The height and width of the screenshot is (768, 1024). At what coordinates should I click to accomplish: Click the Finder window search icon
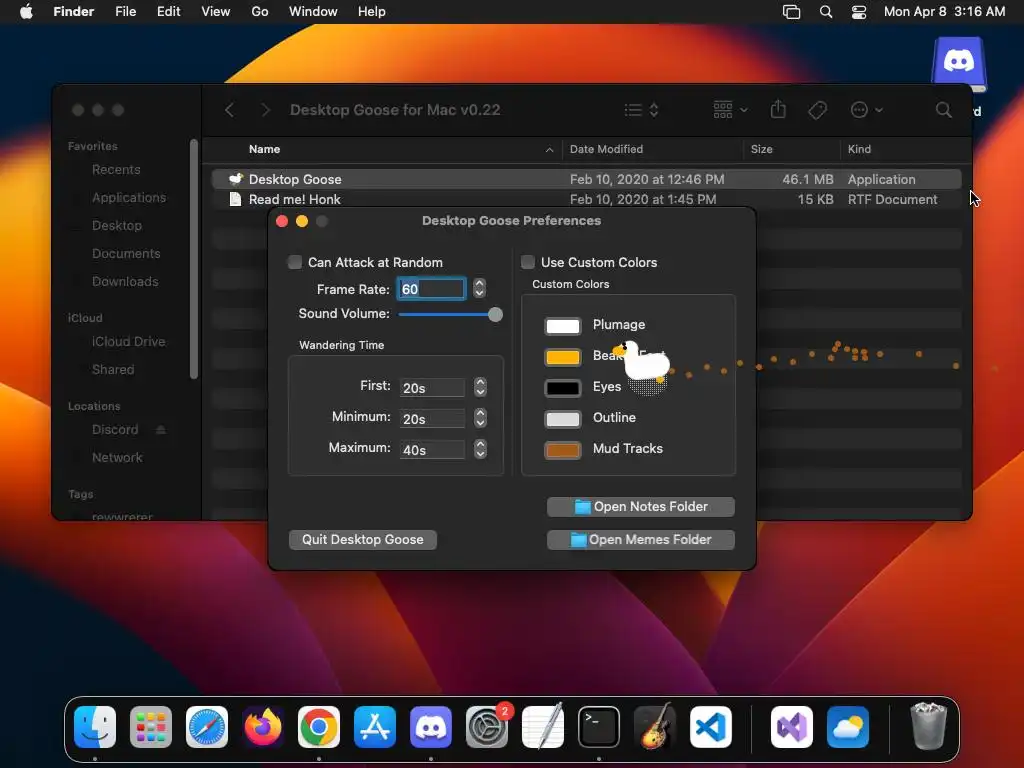[x=944, y=110]
